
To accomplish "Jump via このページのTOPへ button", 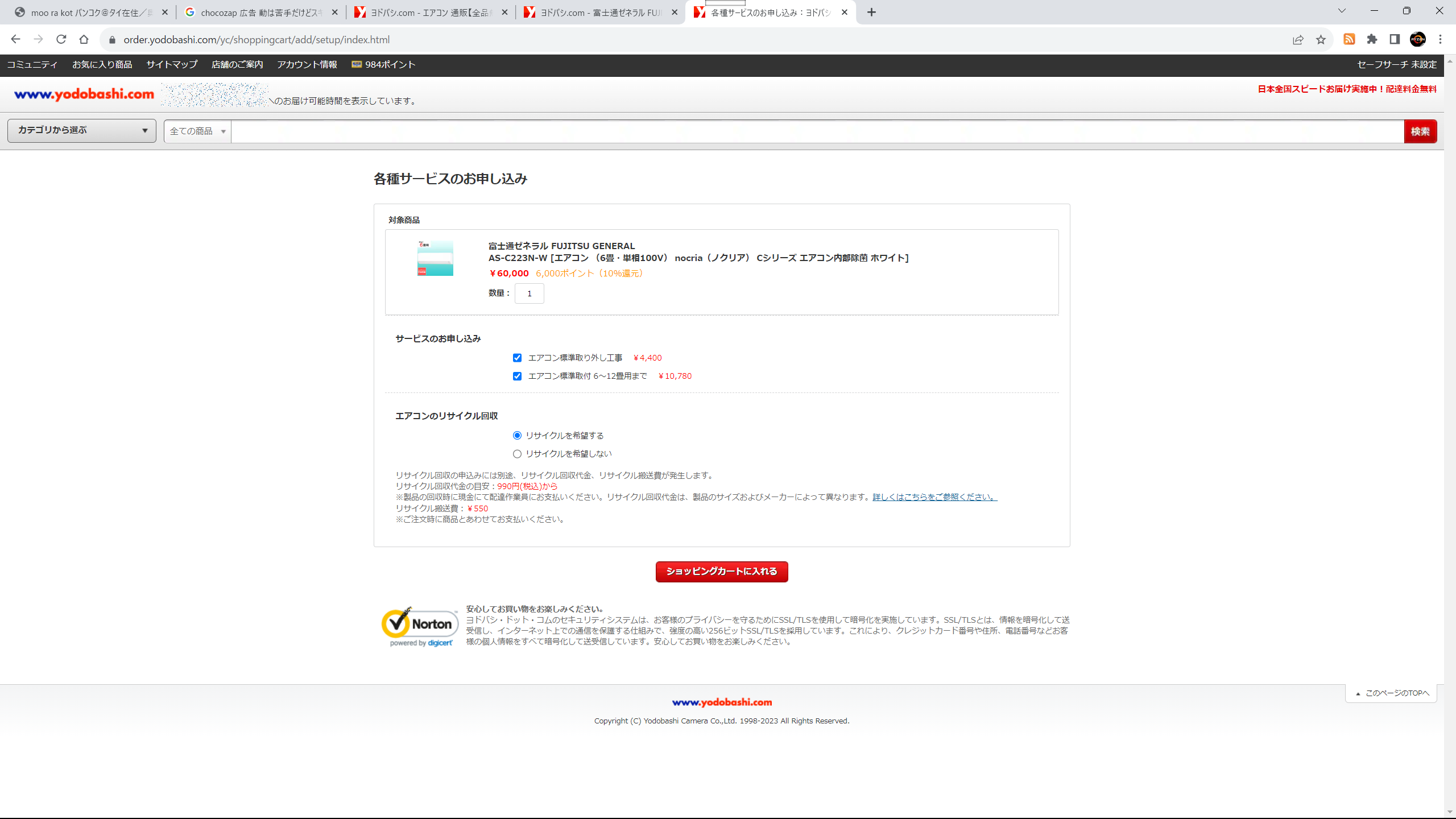I will [x=1392, y=693].
